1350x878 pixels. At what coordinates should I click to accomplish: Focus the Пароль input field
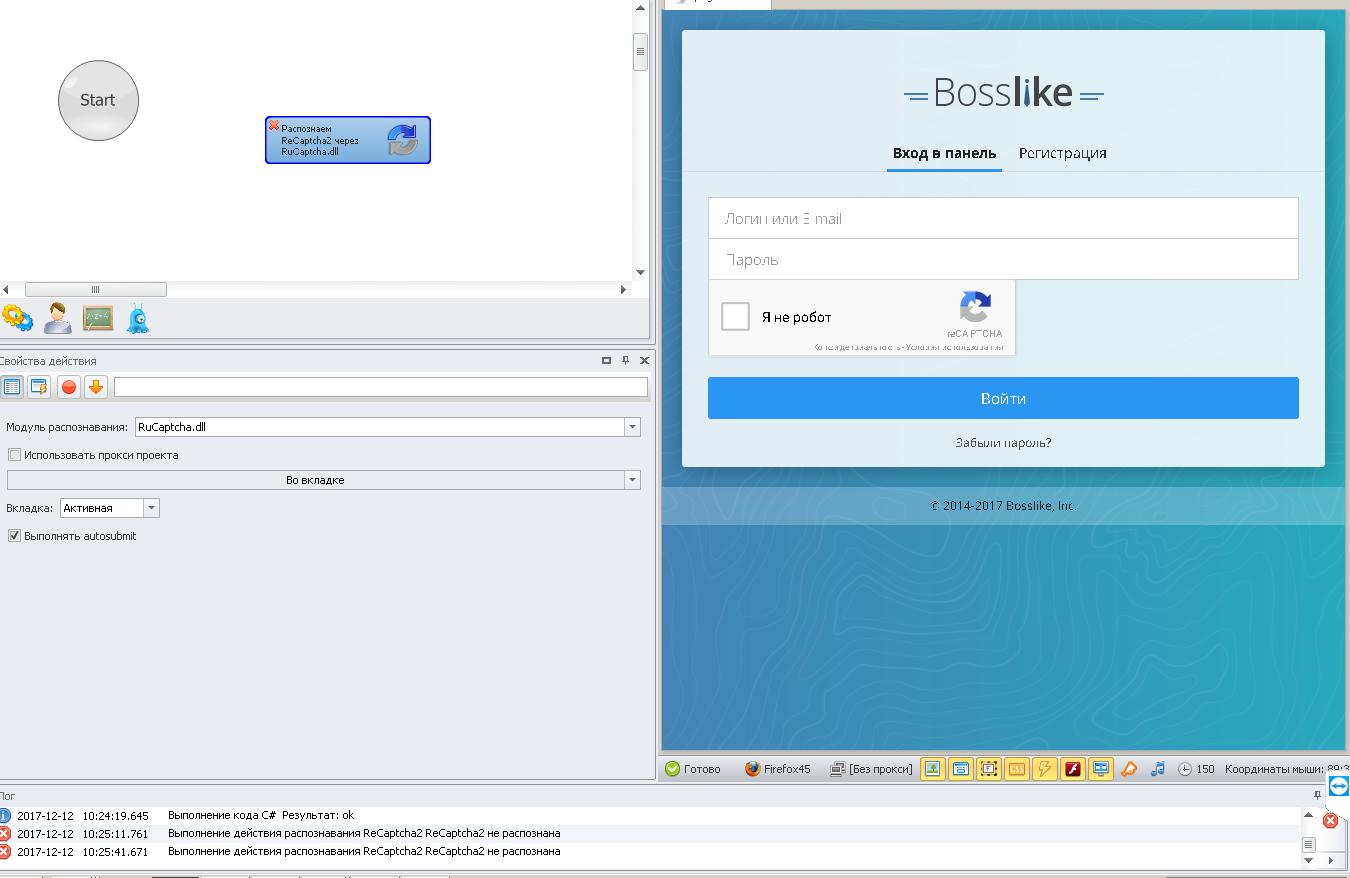tap(1003, 259)
